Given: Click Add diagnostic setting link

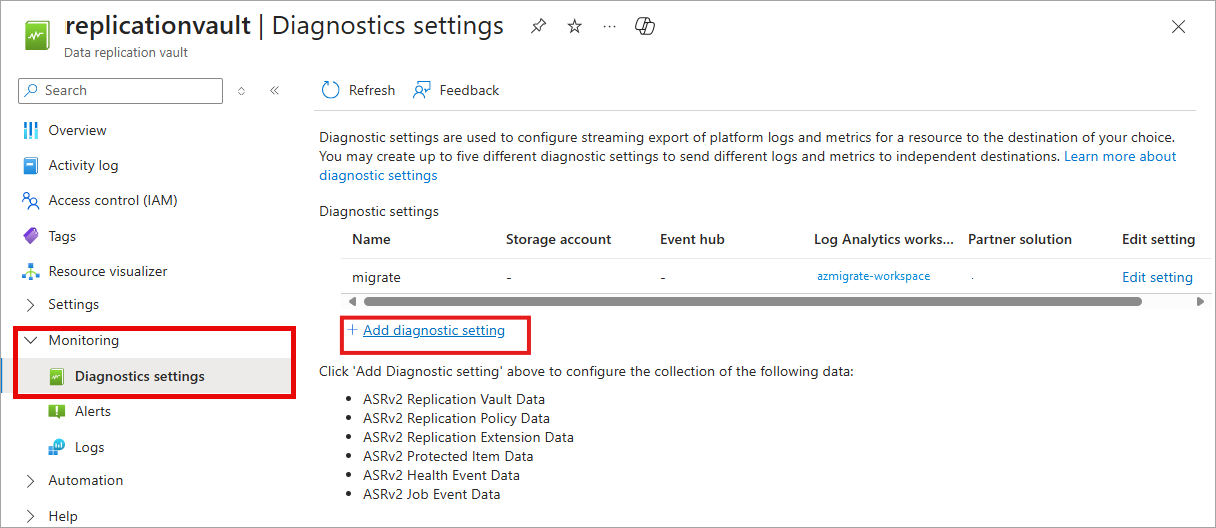Looking at the screenshot, I should pos(433,330).
